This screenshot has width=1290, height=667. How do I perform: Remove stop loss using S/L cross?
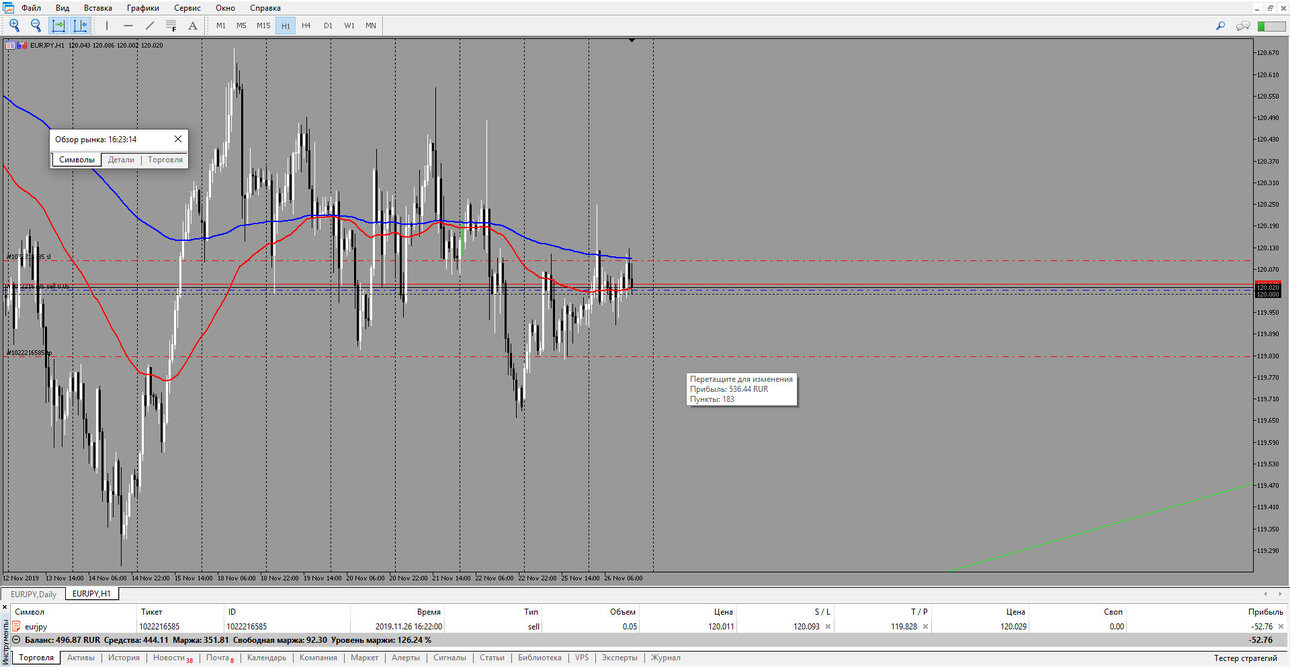[x=827, y=626]
